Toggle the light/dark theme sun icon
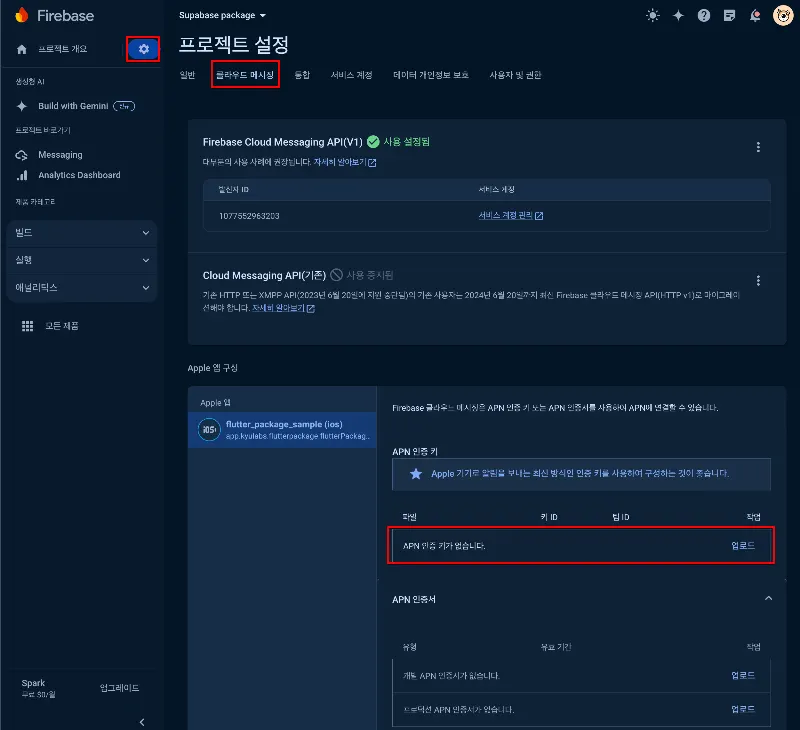This screenshot has width=800, height=730. (x=653, y=15)
